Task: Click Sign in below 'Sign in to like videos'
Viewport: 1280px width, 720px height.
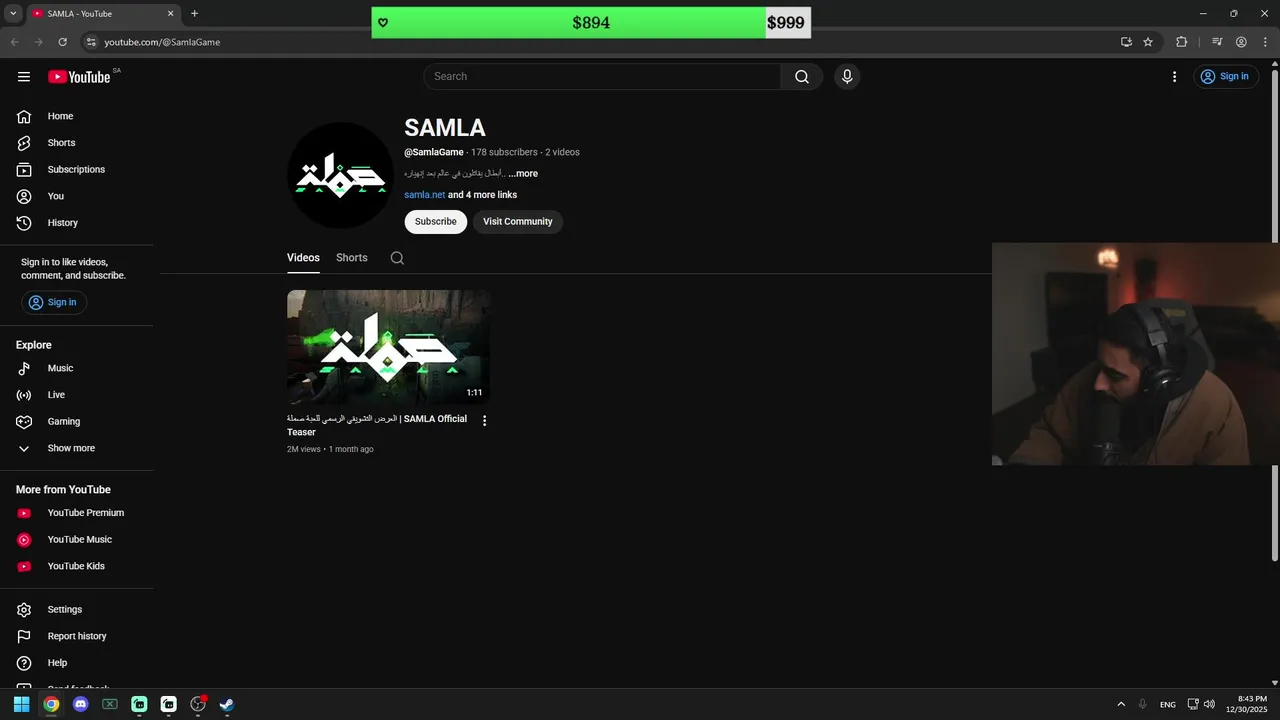Action: coord(54,302)
